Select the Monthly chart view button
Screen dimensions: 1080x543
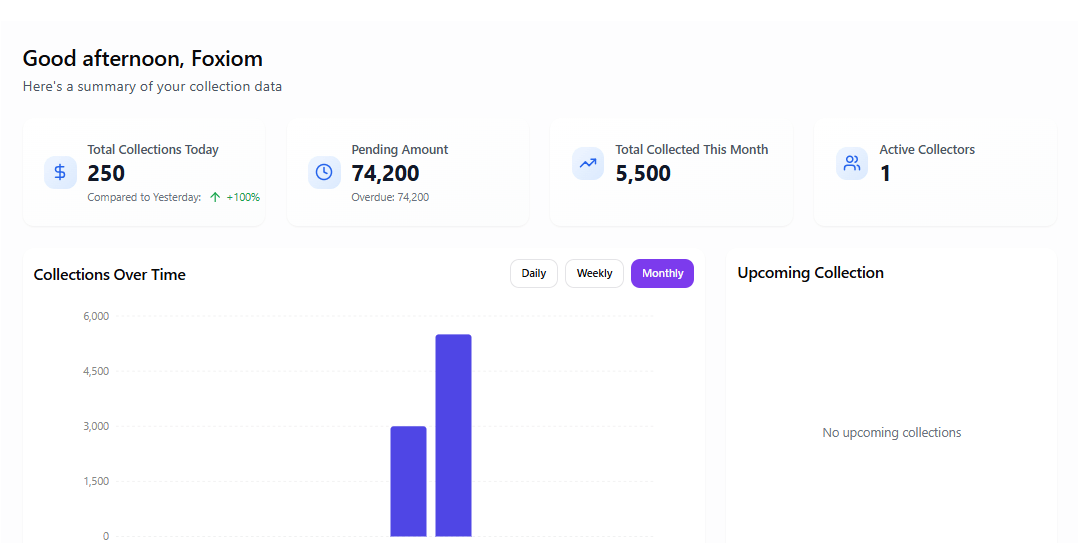tap(662, 273)
